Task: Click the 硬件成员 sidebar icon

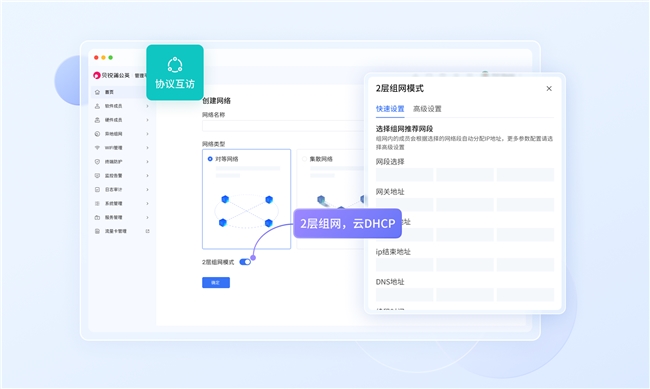Action: click(97, 120)
